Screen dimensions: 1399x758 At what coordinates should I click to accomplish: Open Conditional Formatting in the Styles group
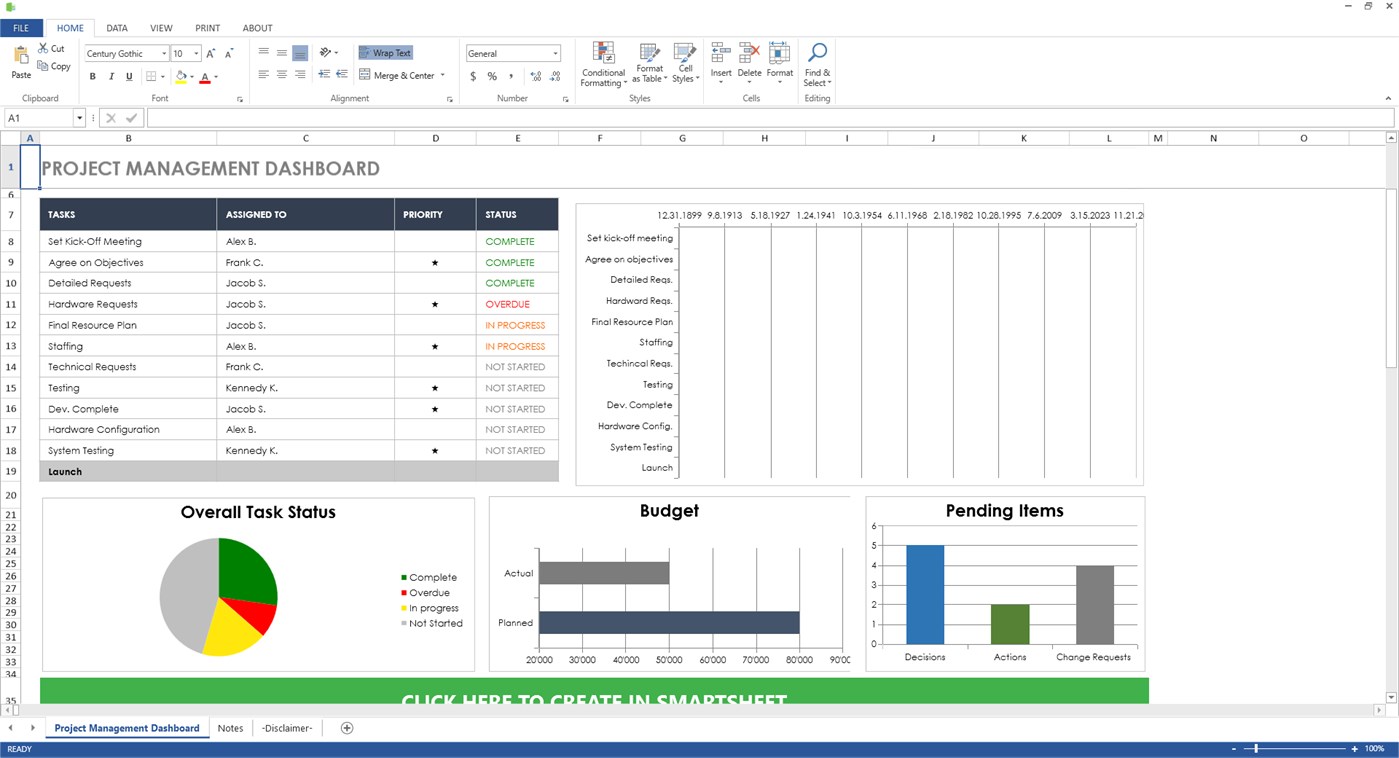point(603,64)
